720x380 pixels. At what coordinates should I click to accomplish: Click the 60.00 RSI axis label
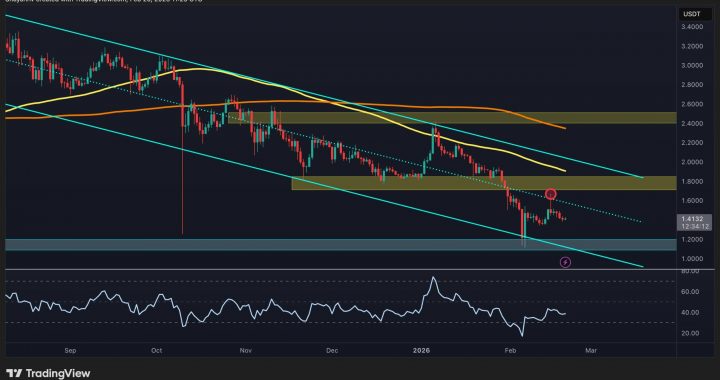[x=691, y=291]
